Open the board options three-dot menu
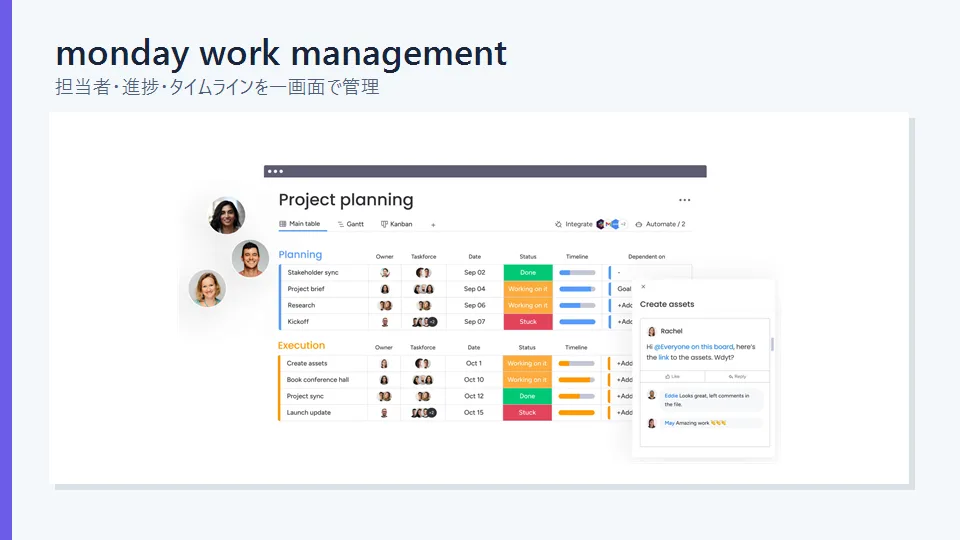Image resolution: width=960 pixels, height=540 pixels. [x=684, y=200]
